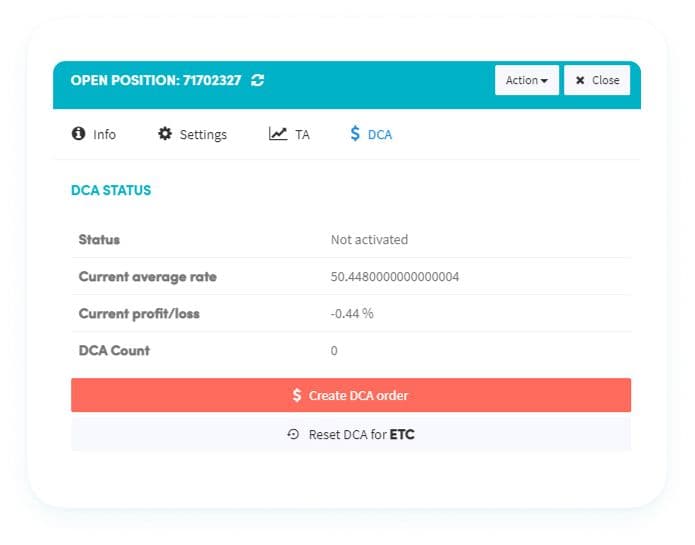Open the Settings tab
695x545 pixels.
pyautogui.click(x=203, y=134)
